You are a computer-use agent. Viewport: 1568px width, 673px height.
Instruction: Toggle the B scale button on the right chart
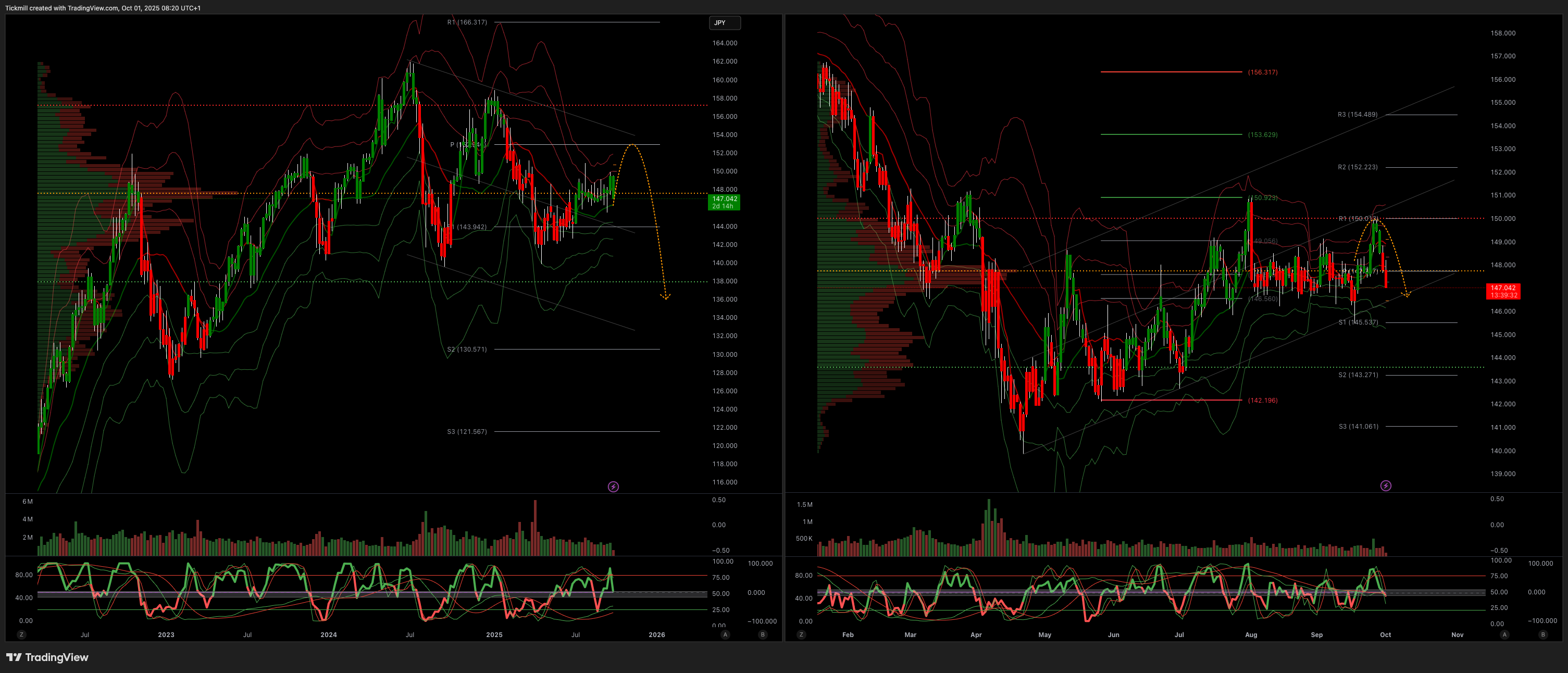point(1542,634)
